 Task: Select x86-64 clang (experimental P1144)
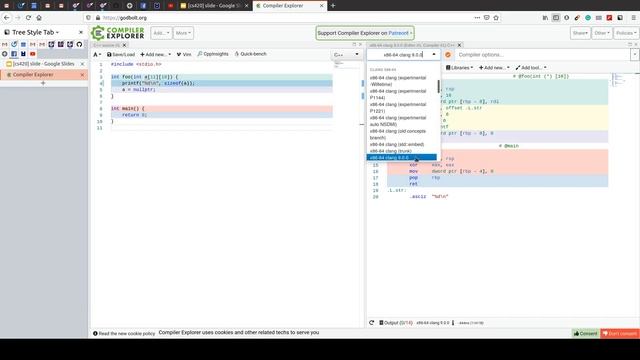pyautogui.click(x=402, y=94)
